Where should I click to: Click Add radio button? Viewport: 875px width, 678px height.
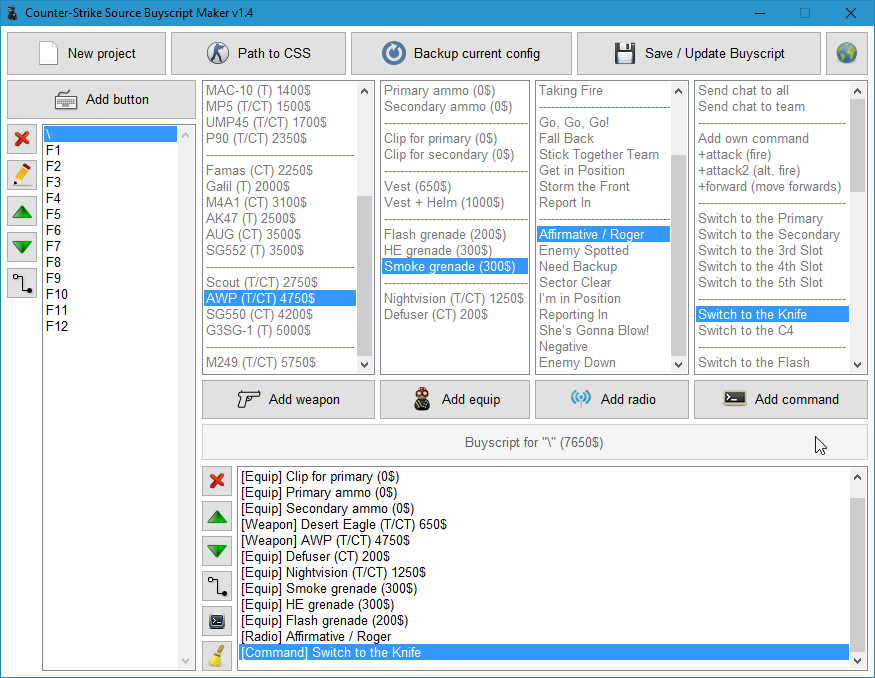pos(612,400)
